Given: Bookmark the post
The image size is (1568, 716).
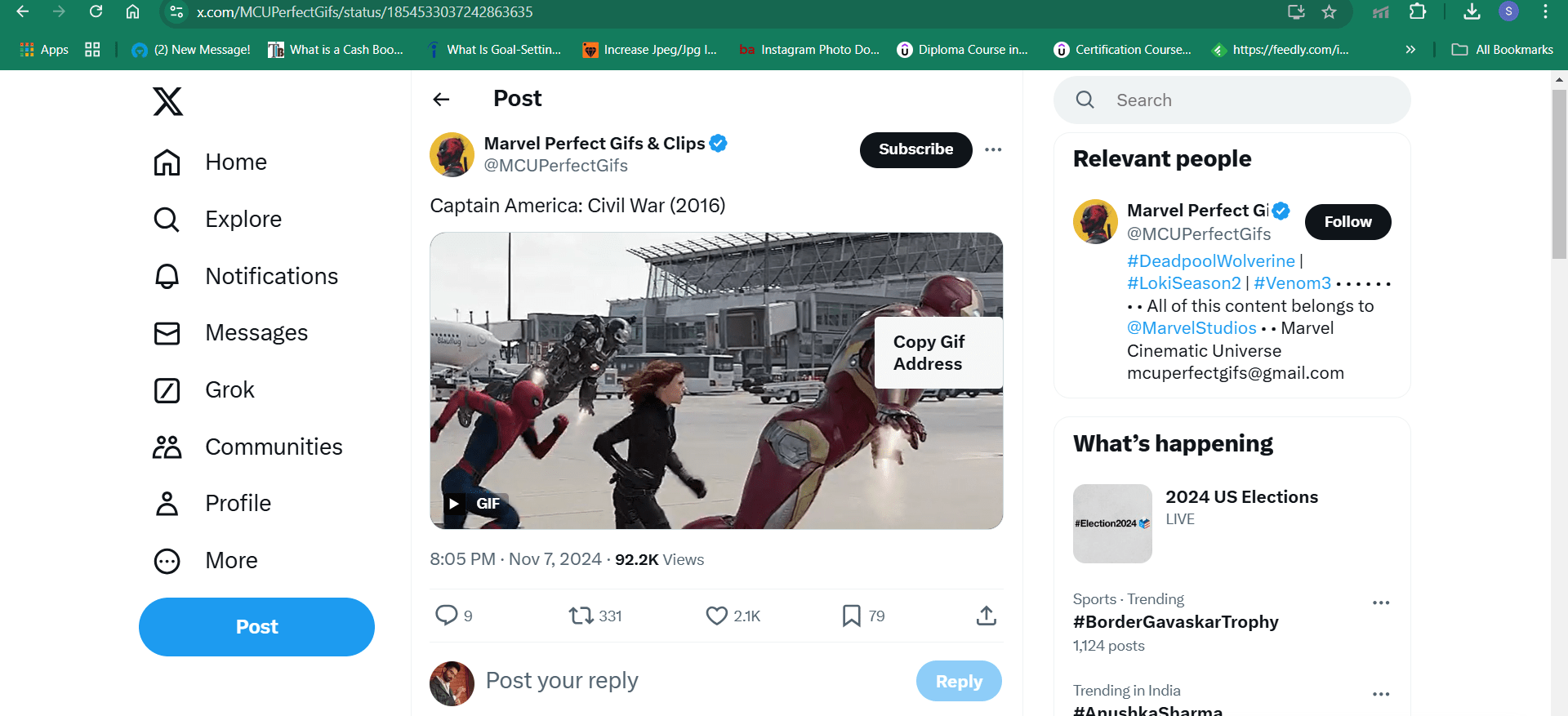Looking at the screenshot, I should [x=851, y=616].
